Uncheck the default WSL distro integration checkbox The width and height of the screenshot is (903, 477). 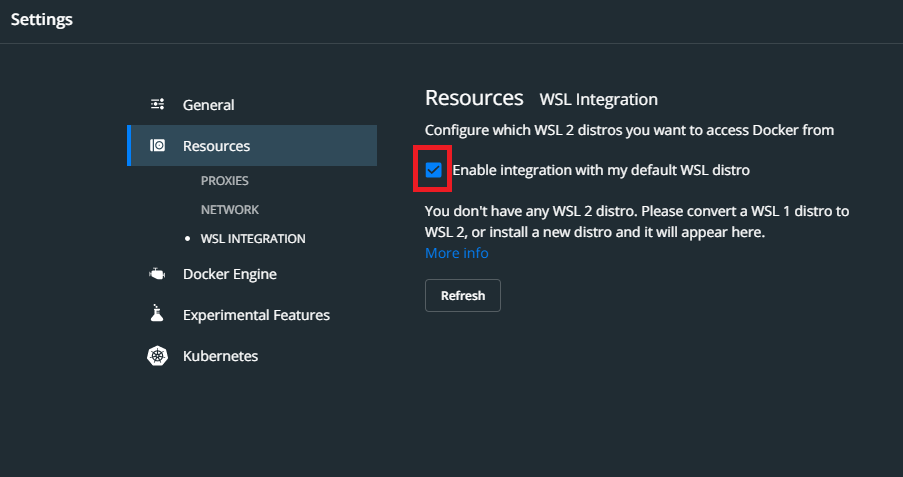pos(434,170)
